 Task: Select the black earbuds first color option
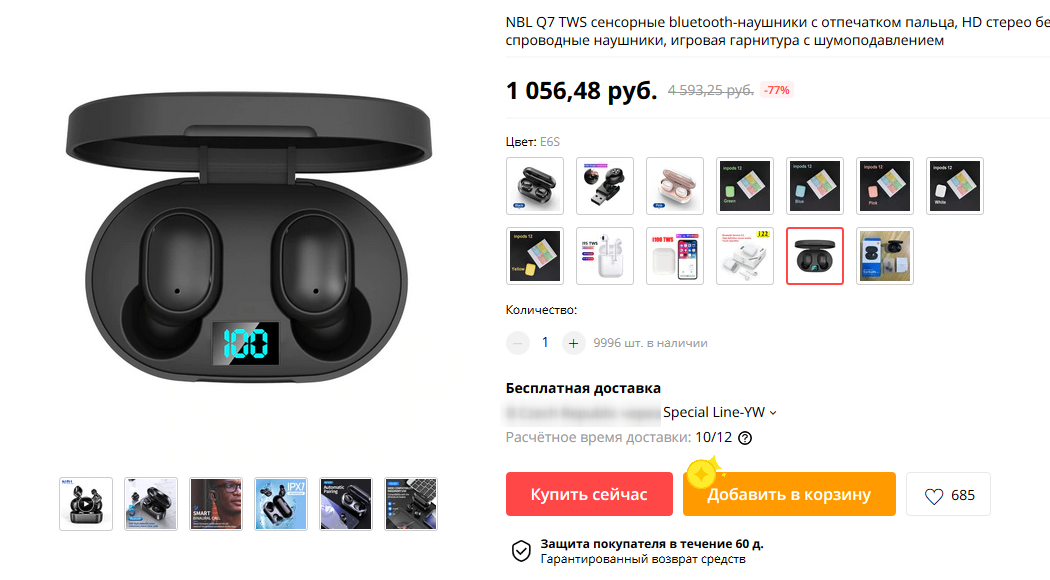pos(535,186)
